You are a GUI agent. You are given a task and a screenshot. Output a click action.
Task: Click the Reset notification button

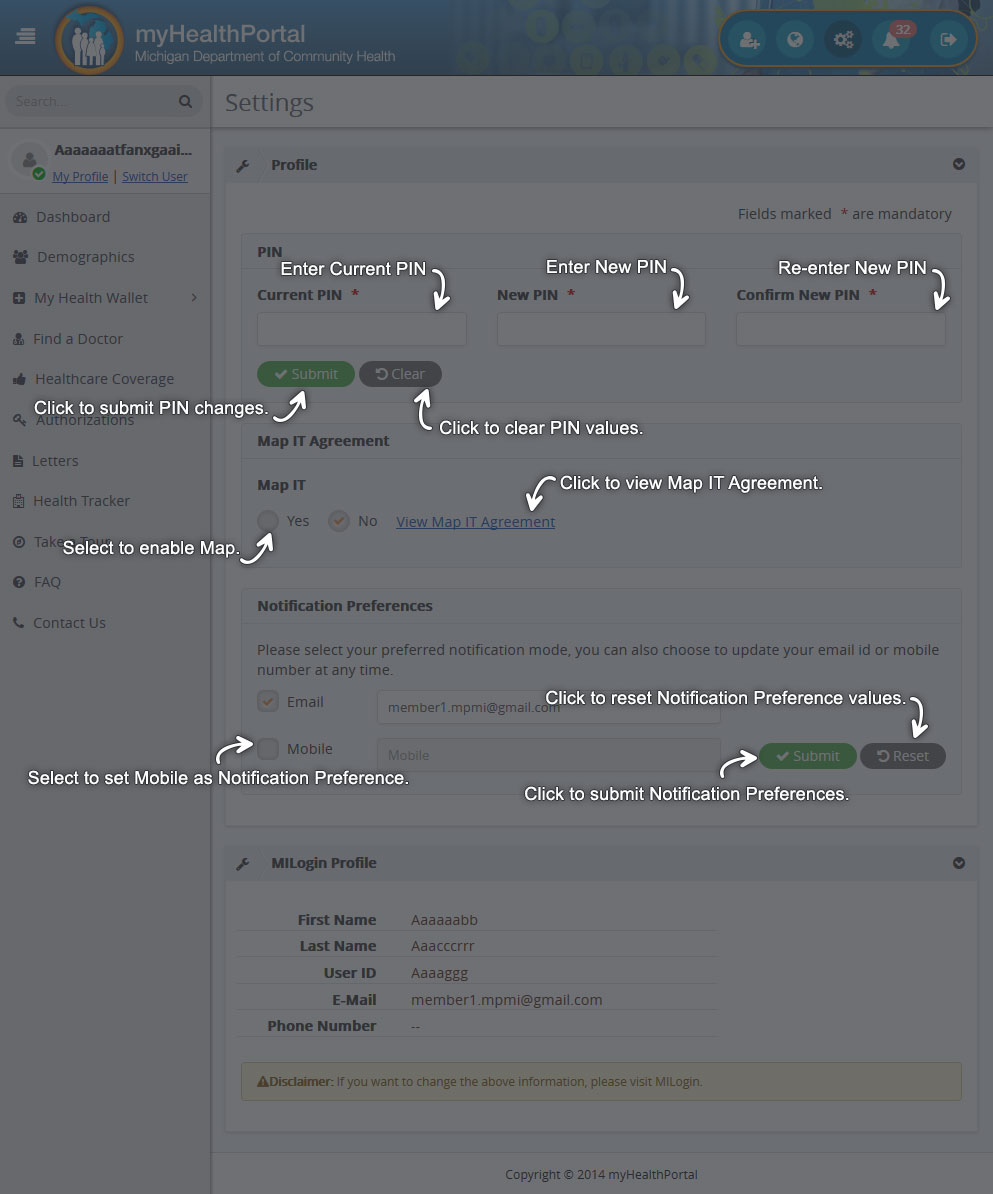pyautogui.click(x=903, y=756)
